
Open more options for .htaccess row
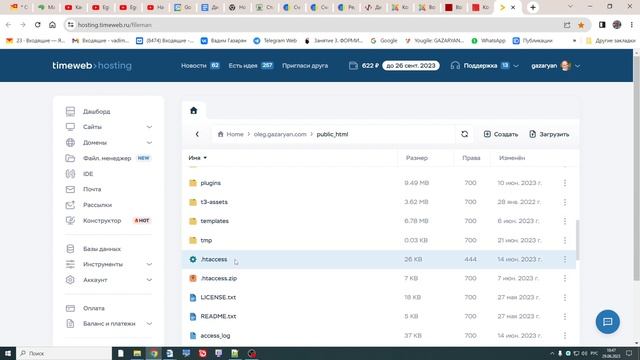(565, 260)
